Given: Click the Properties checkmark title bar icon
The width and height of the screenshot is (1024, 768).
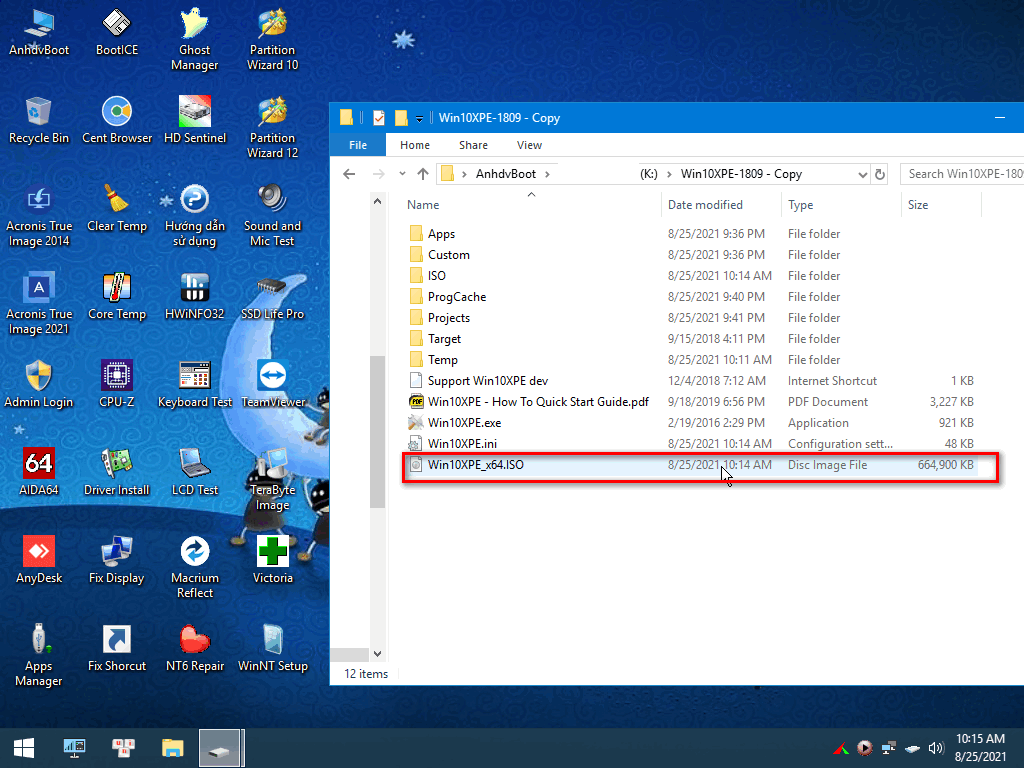Looking at the screenshot, I should click(379, 118).
